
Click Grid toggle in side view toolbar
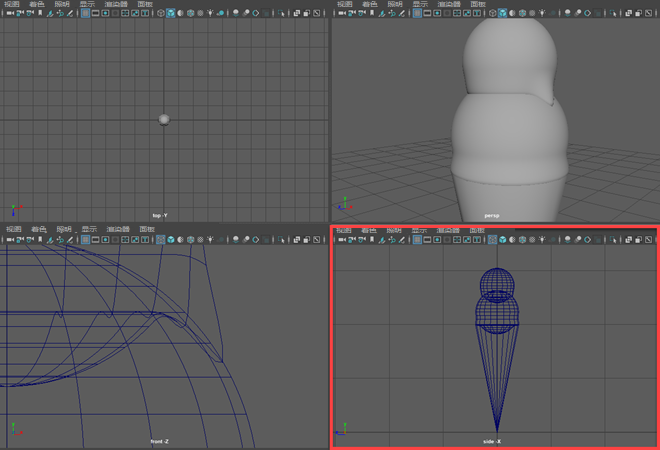(417, 240)
